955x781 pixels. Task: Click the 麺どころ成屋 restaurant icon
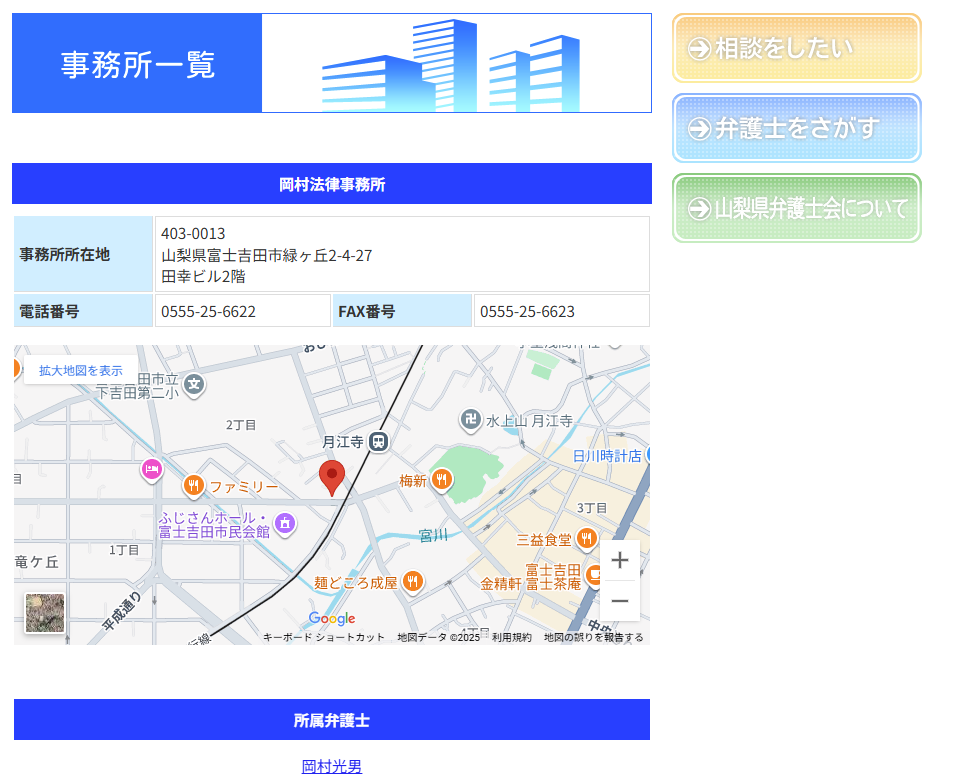[x=412, y=582]
